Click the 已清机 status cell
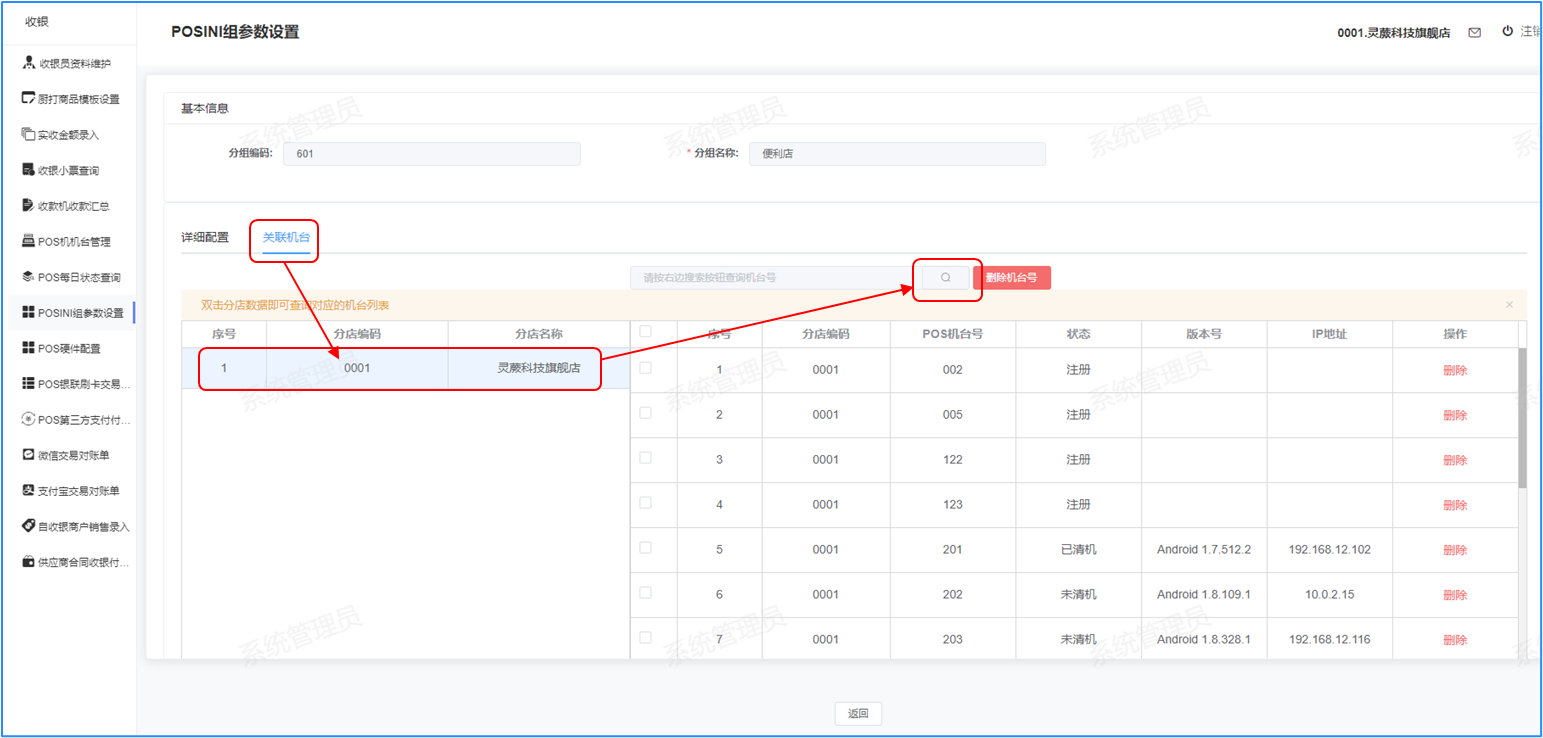 point(1078,550)
